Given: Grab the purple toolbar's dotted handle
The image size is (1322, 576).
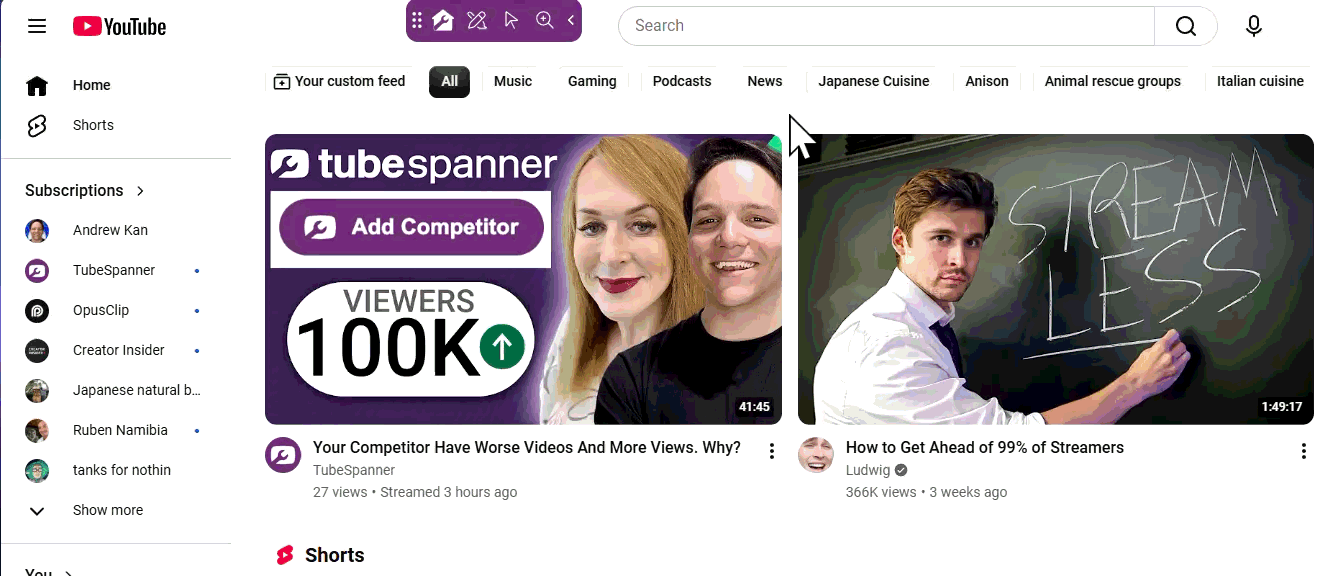Looking at the screenshot, I should (417, 20).
